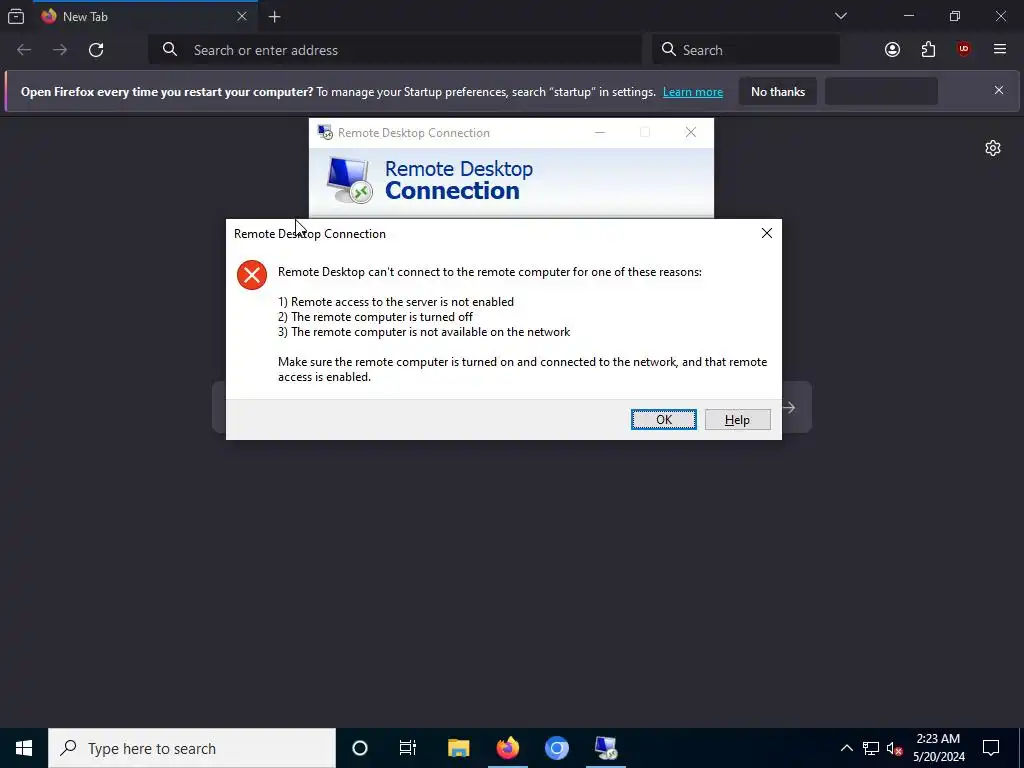Switch to Firefox on the taskbar
The width and height of the screenshot is (1024, 768).
507,748
